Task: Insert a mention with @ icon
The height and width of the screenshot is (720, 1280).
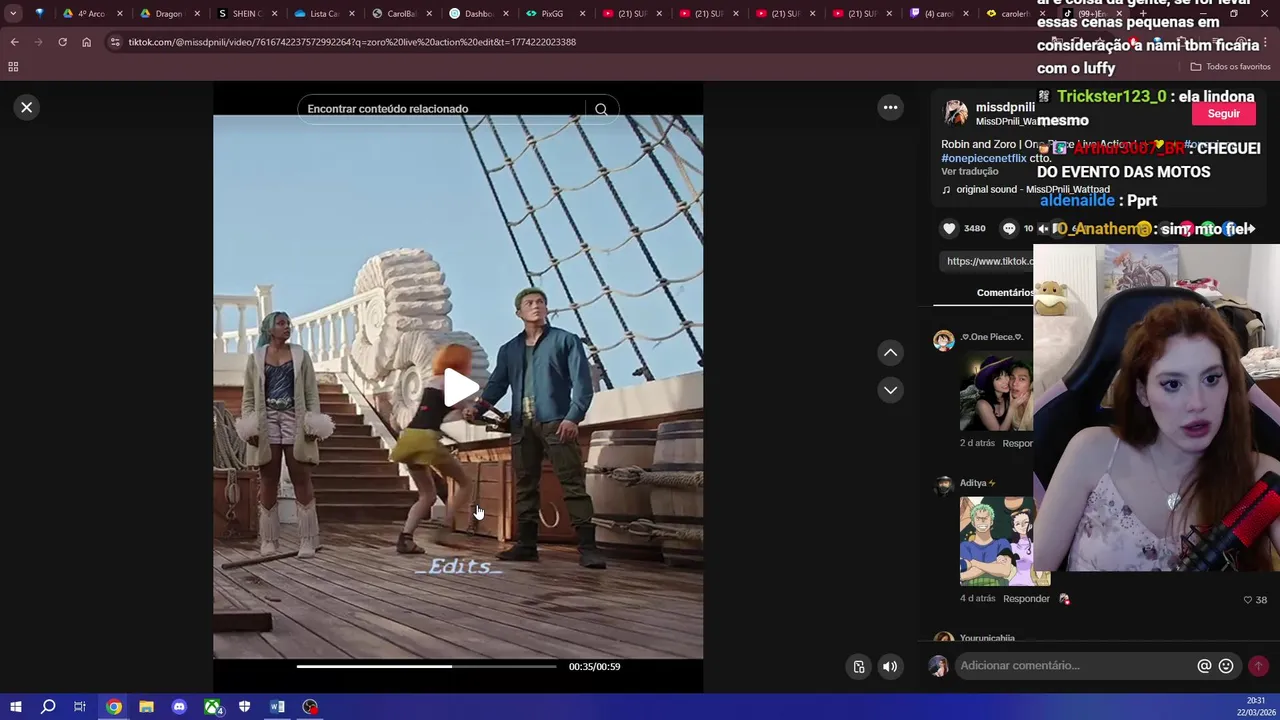Action: tap(1204, 666)
